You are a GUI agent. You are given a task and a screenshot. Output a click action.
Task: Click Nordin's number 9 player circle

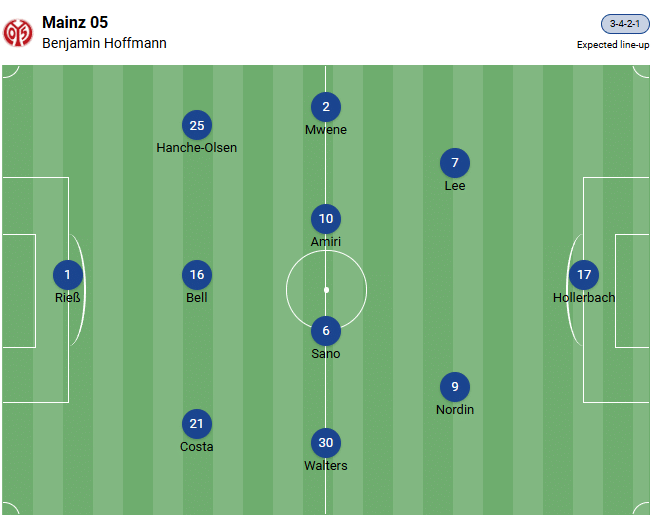455,387
